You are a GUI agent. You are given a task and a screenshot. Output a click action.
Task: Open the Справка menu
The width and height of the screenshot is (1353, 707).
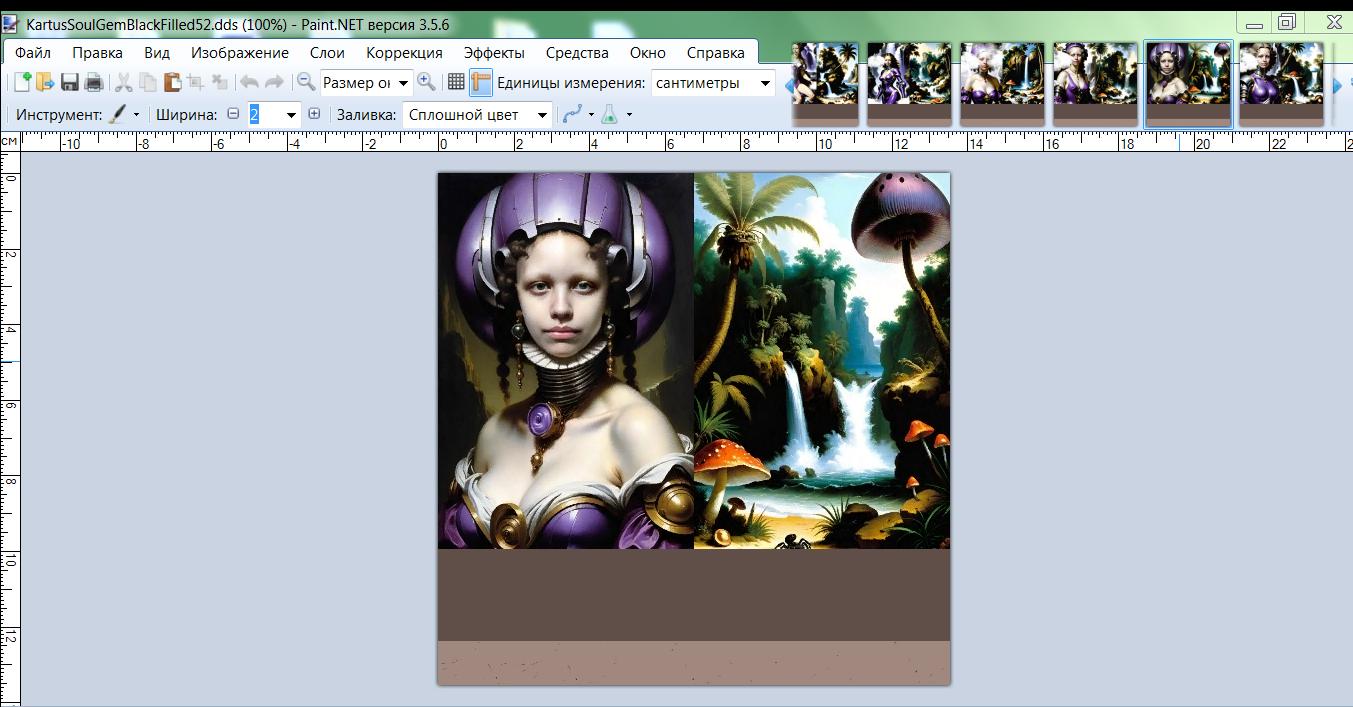(x=716, y=53)
